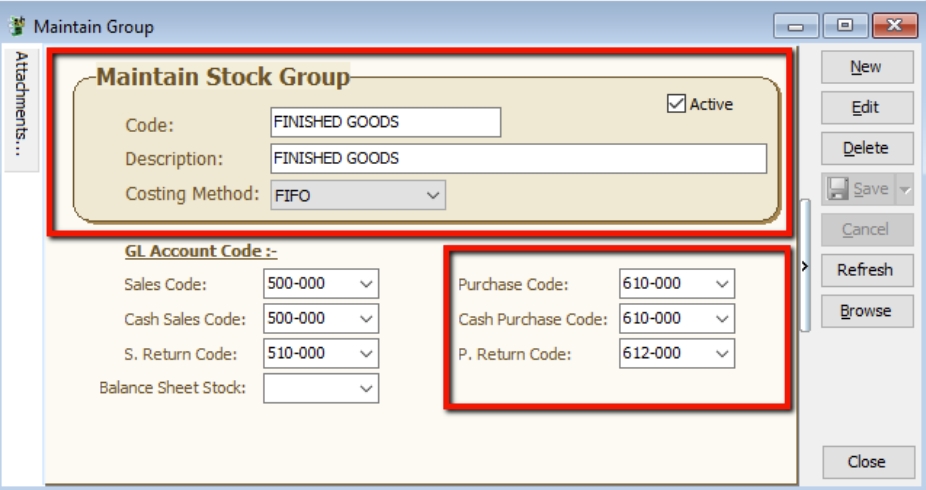Expand the P. Return Code dropdown
Screen dimensions: 926x490
[x=723, y=352]
